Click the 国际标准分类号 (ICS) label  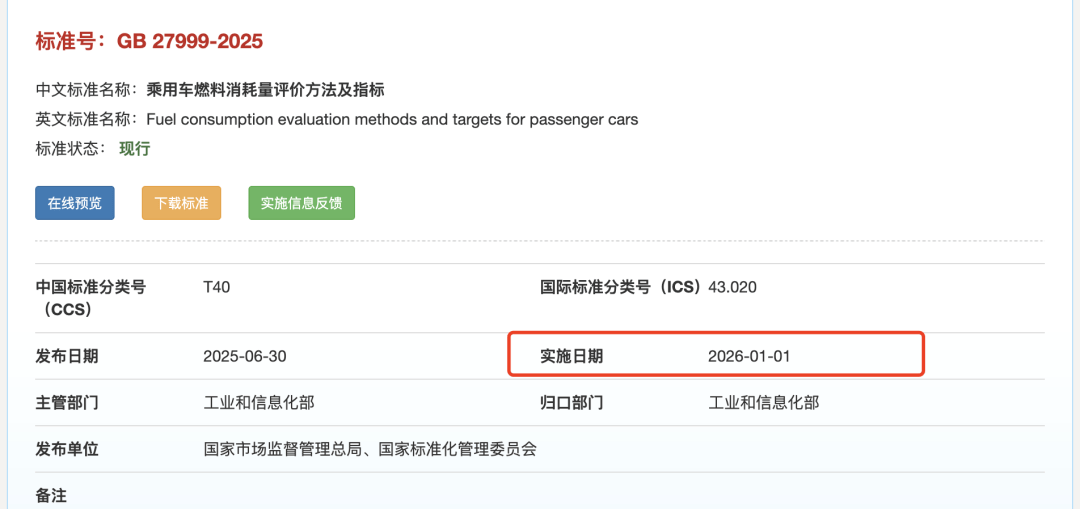620,288
